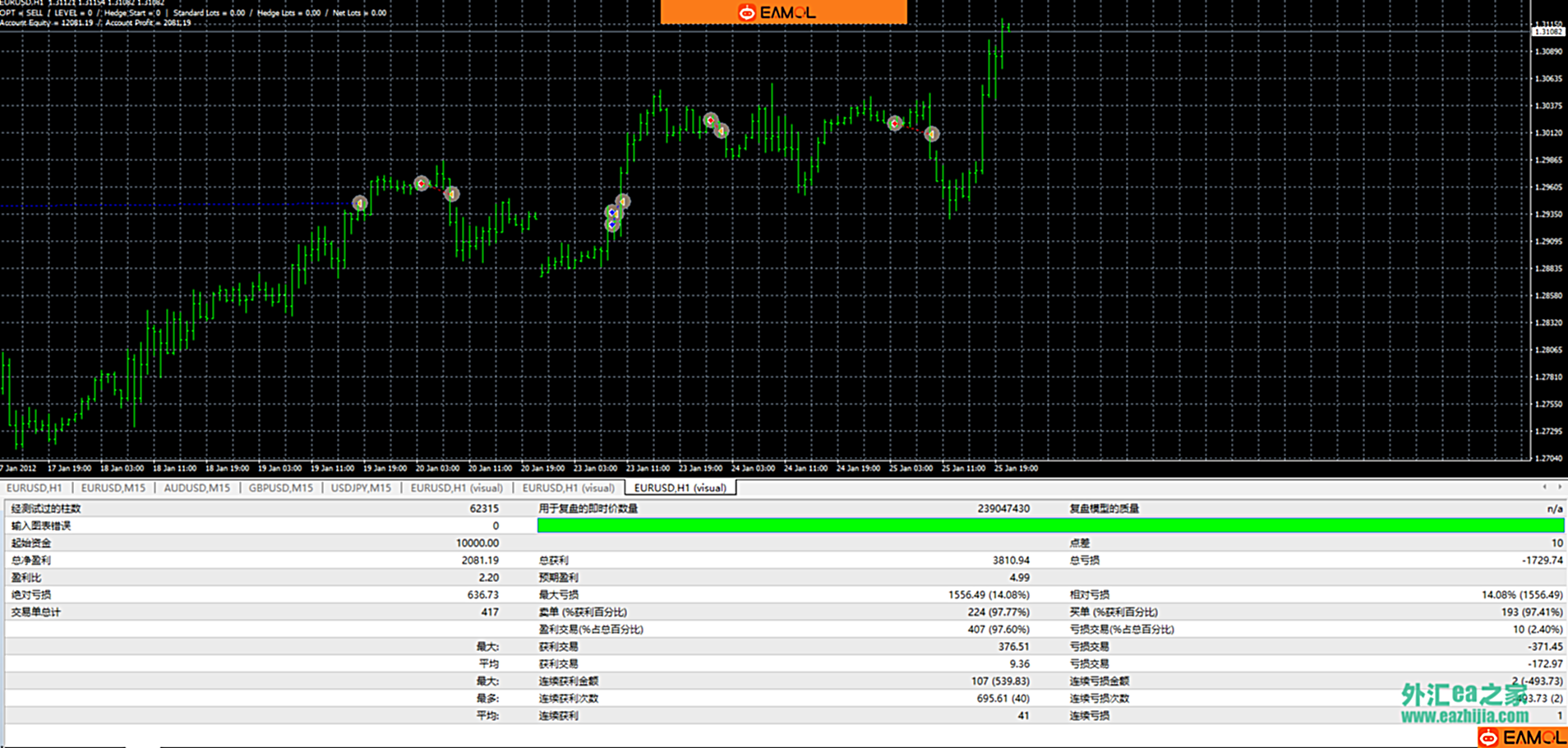Click red trade marker near 25 Jan 03:00
This screenshot has width=1568, height=748.
pos(895,123)
